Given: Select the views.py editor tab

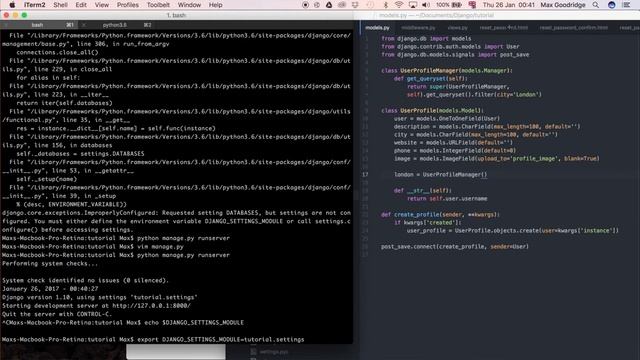Looking at the screenshot, I should coord(458,28).
